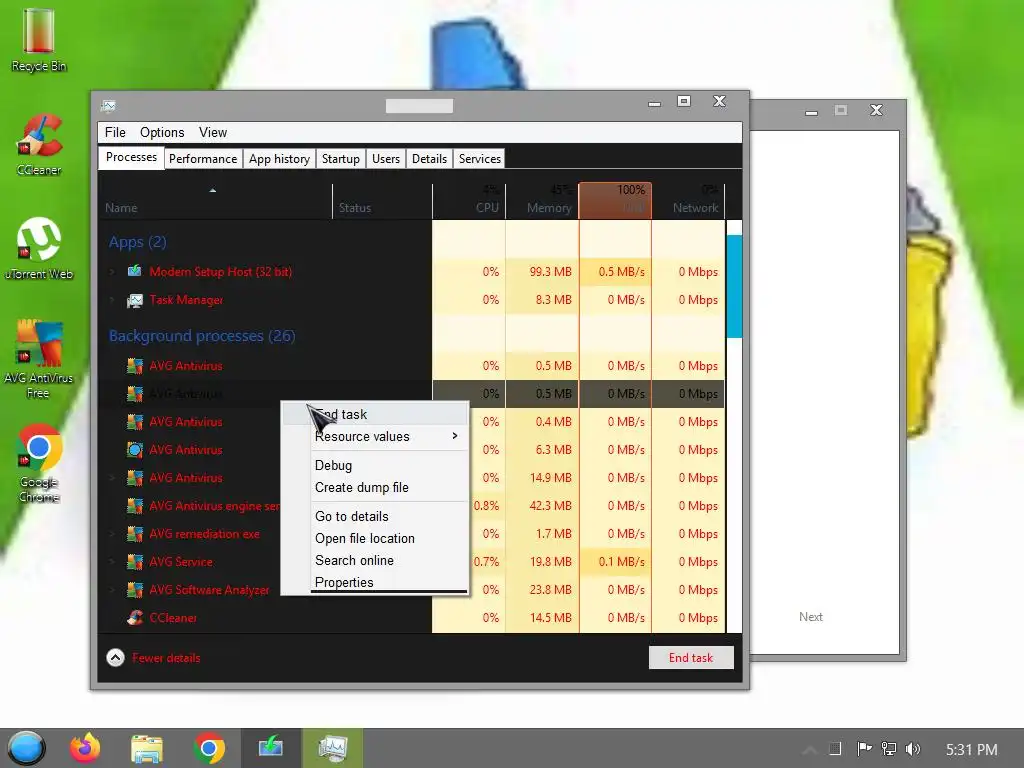1024x768 pixels.
Task: Switch to the App history tab
Action: [280, 159]
